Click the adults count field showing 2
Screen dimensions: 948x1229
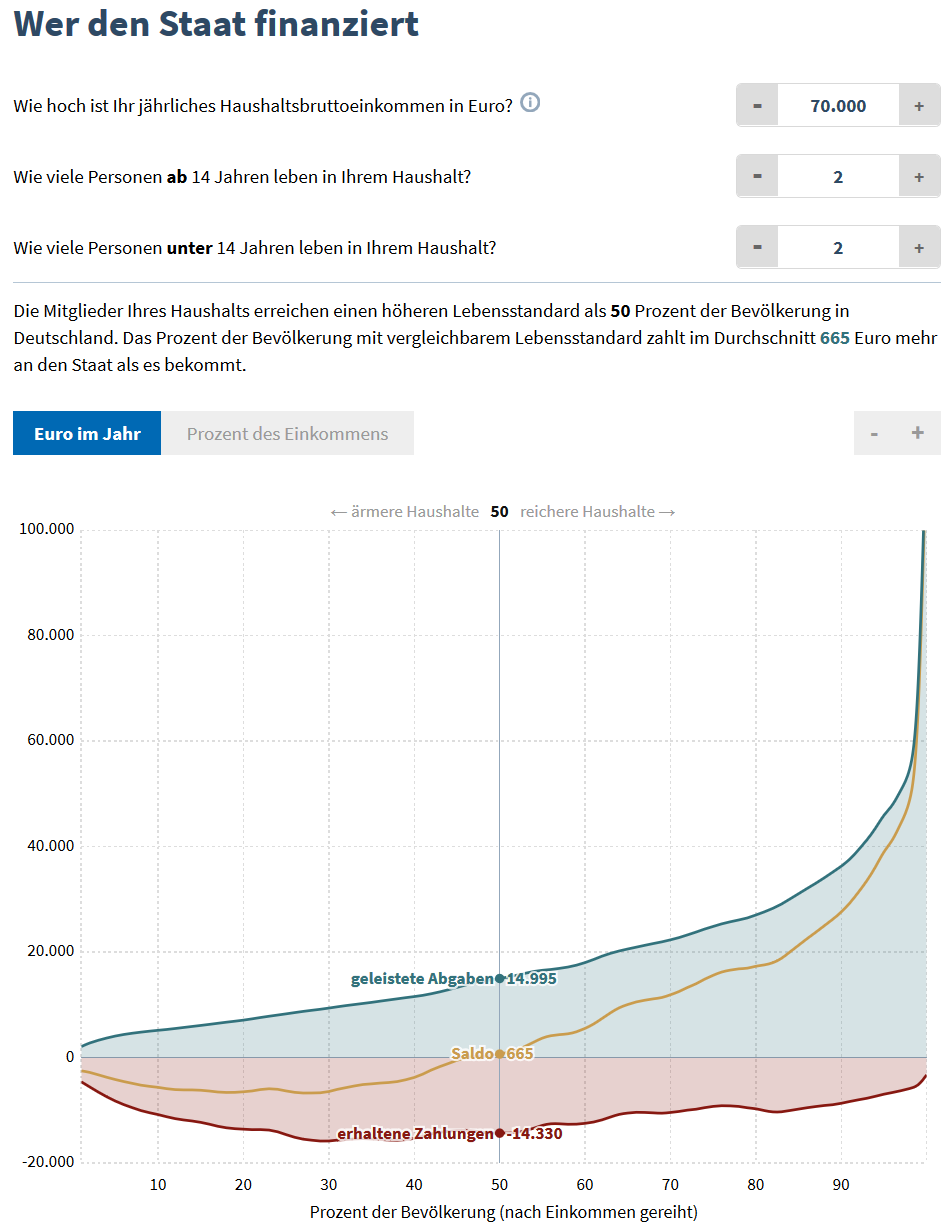(838, 177)
